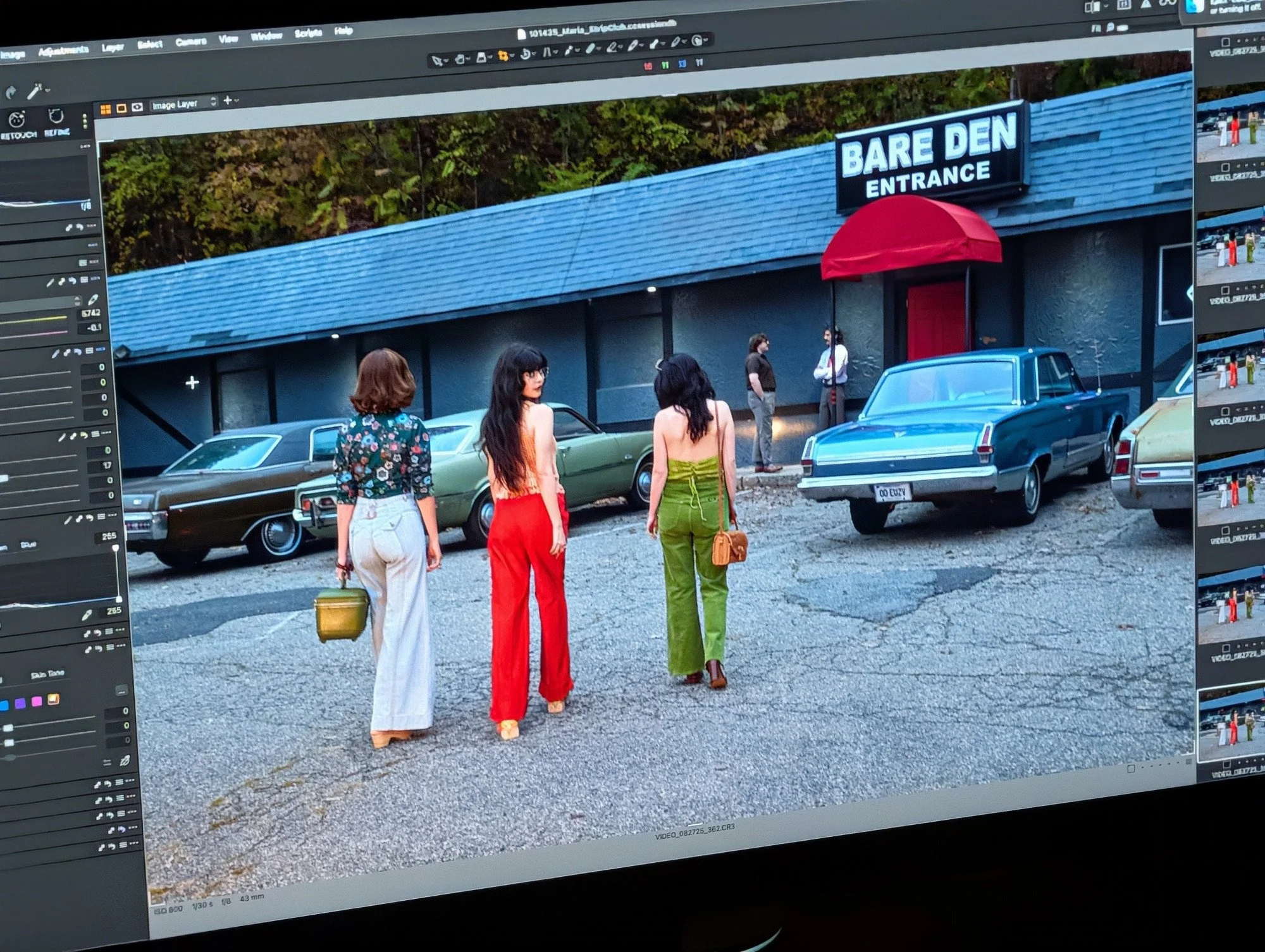Open the Adjustments menu
1265x952 pixels.
pos(63,52)
